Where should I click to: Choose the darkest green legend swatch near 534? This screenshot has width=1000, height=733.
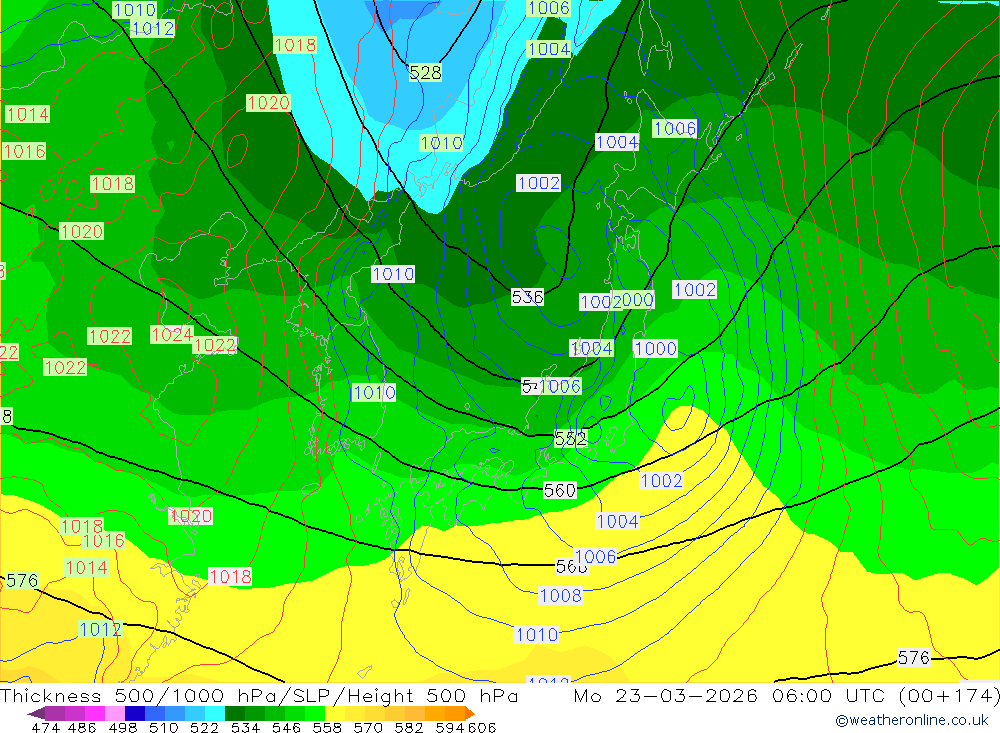235,713
